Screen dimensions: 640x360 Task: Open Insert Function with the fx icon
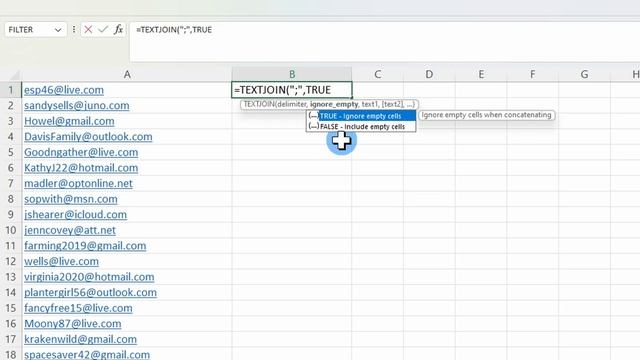pos(118,29)
